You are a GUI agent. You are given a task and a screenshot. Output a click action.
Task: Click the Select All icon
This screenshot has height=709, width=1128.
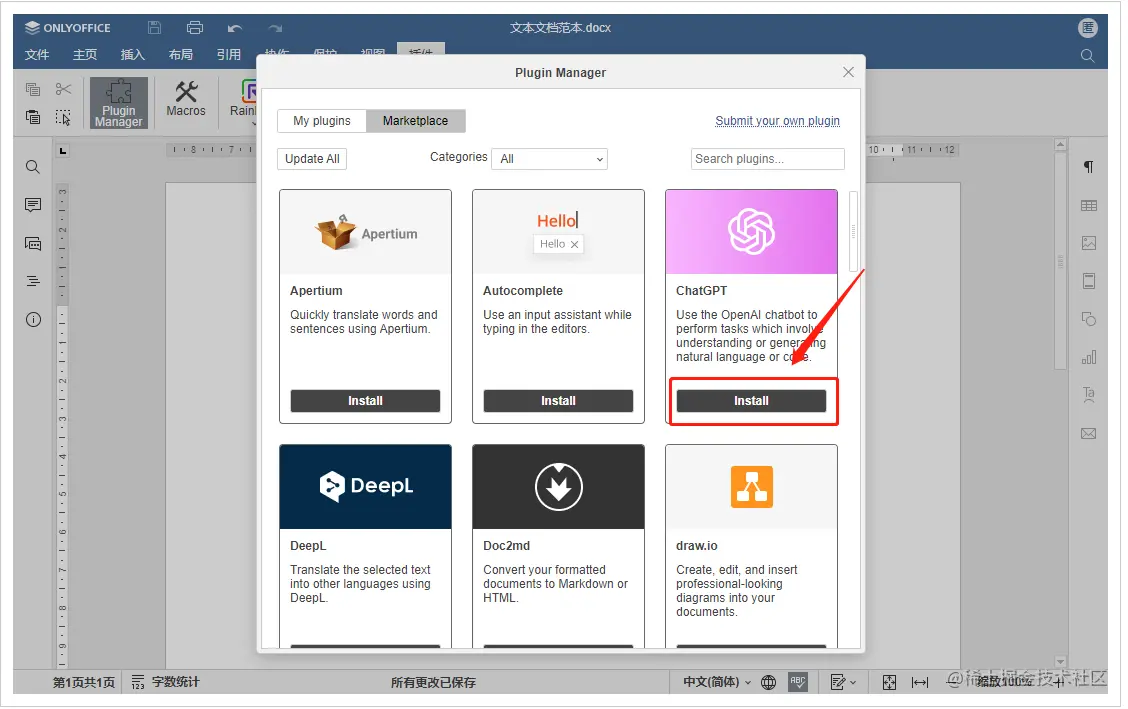tap(63, 116)
